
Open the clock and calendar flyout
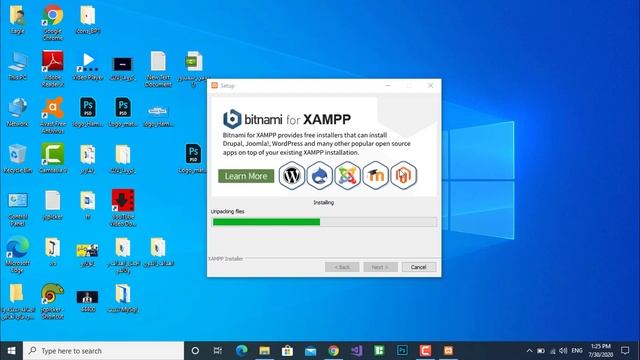click(x=601, y=351)
